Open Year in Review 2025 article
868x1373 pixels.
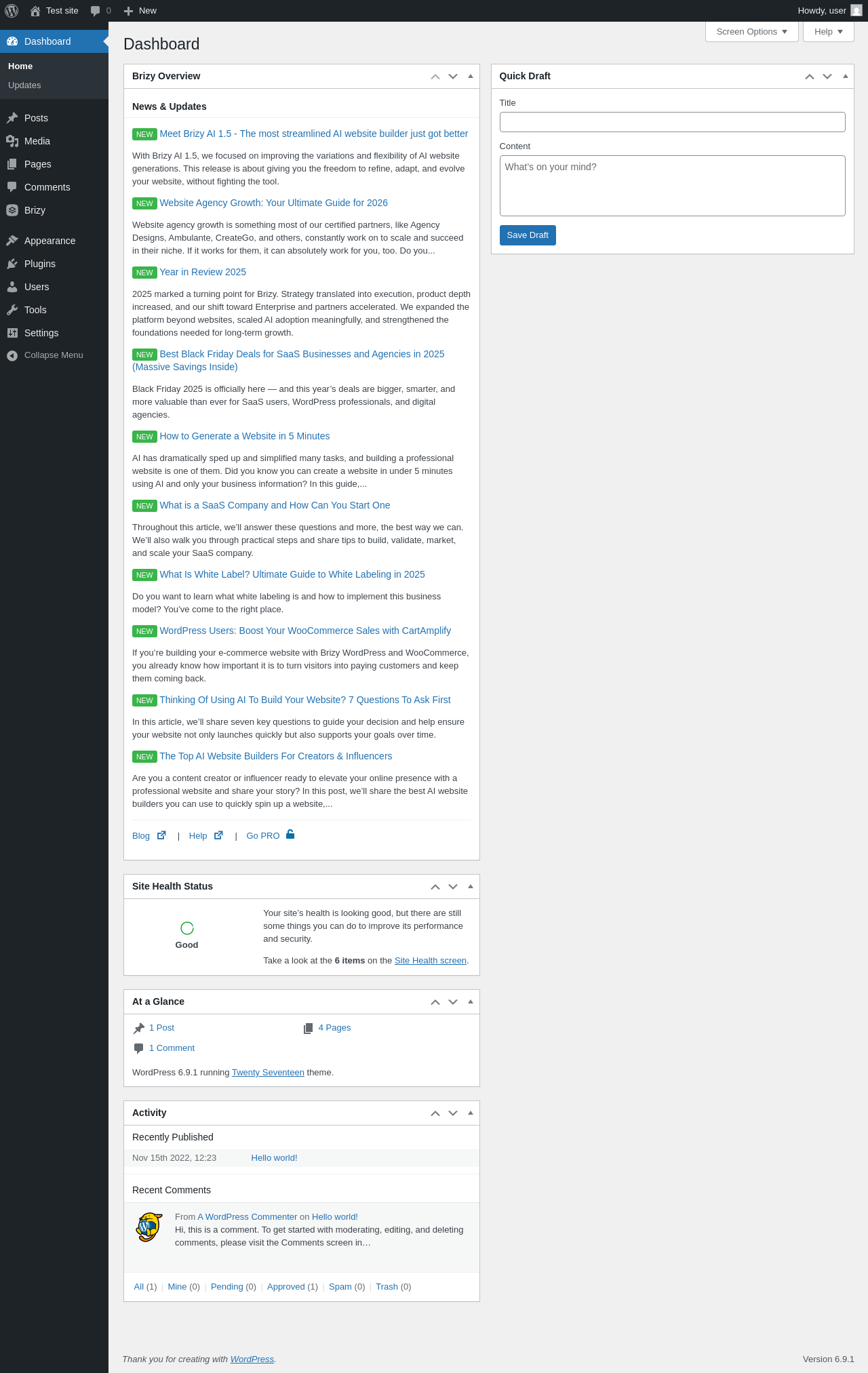203,272
